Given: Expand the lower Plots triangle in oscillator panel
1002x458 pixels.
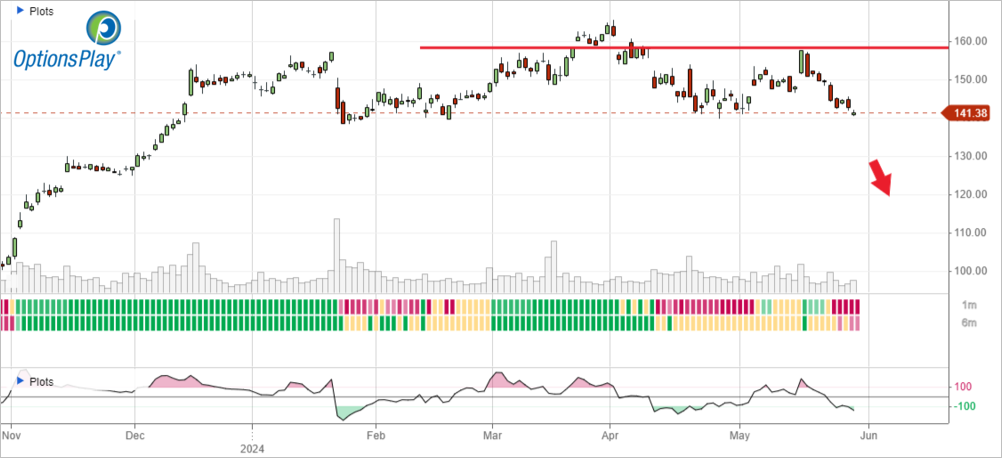Looking at the screenshot, I should (x=19, y=381).
